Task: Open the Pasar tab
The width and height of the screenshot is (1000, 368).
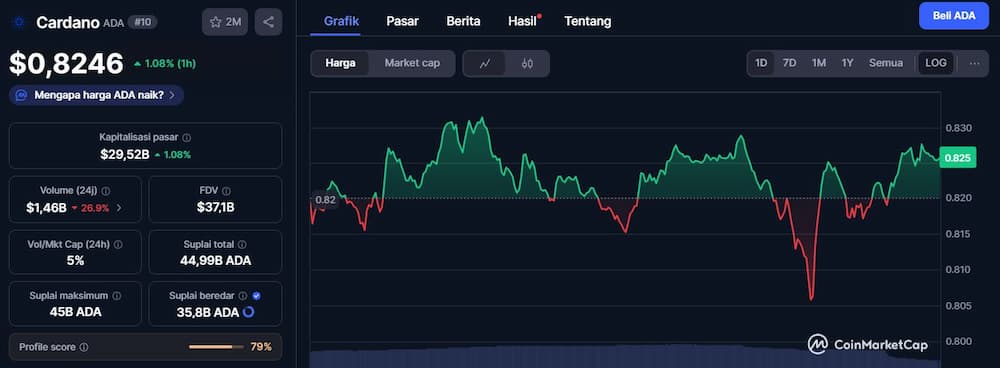Action: coord(402,21)
